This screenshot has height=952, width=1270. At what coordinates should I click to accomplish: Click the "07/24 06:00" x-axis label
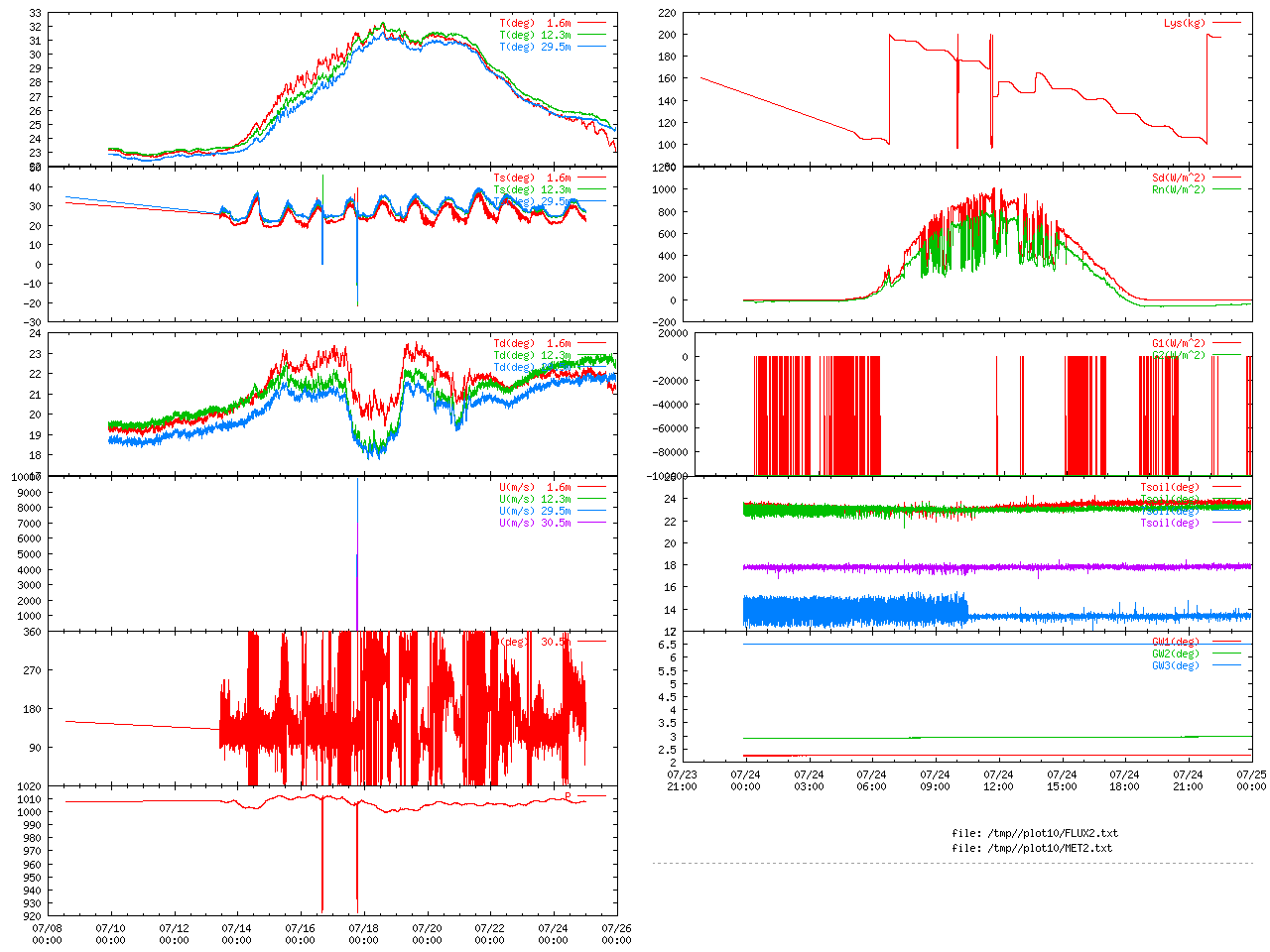click(x=871, y=780)
